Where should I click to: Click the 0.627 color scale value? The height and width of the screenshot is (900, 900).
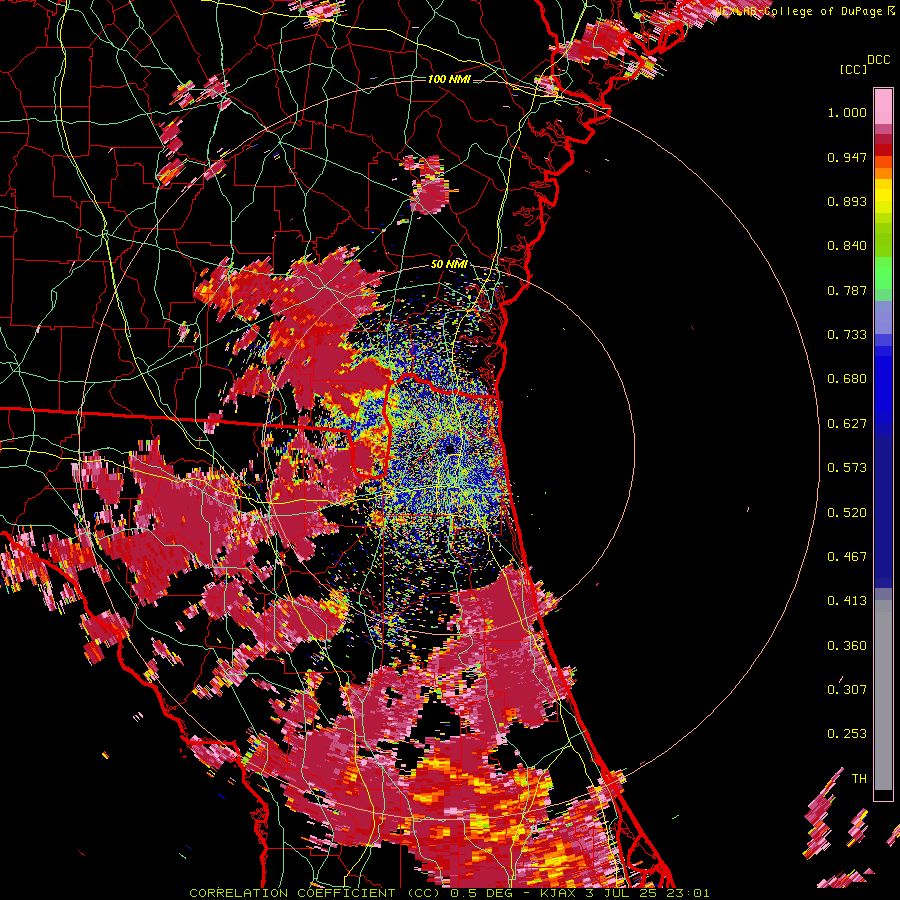click(x=847, y=424)
